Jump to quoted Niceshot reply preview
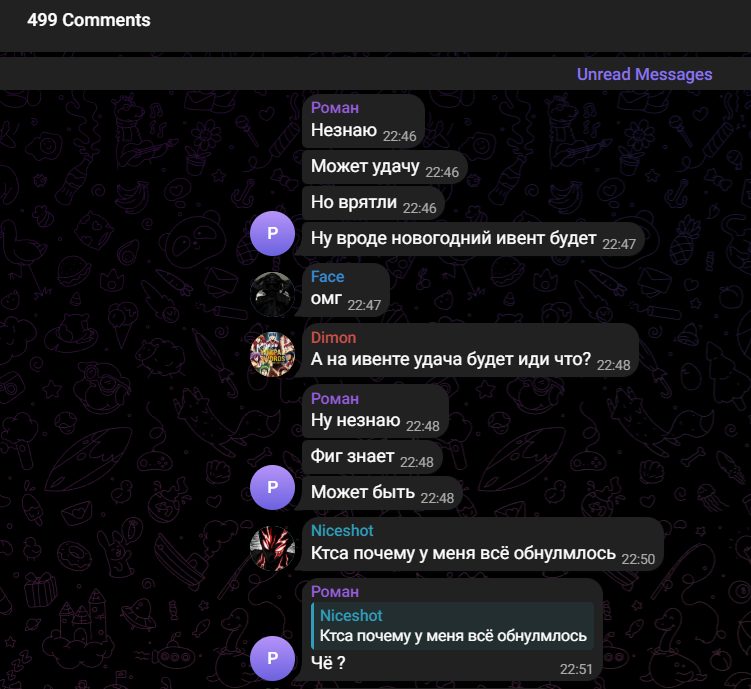The image size is (751, 689). pos(453,626)
